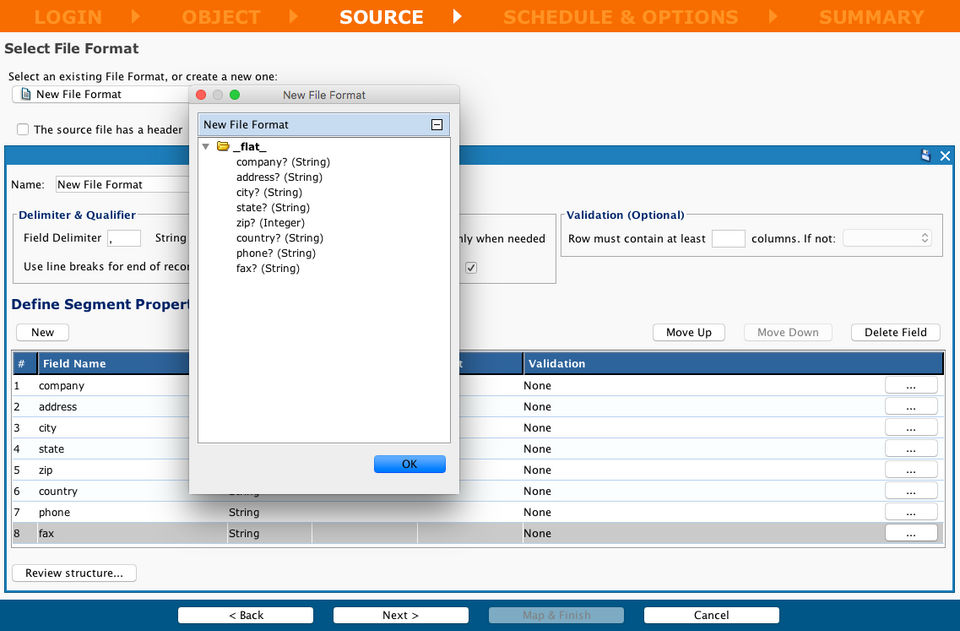Select 'city? (String)' in the tree
960x631 pixels.
coord(269,192)
